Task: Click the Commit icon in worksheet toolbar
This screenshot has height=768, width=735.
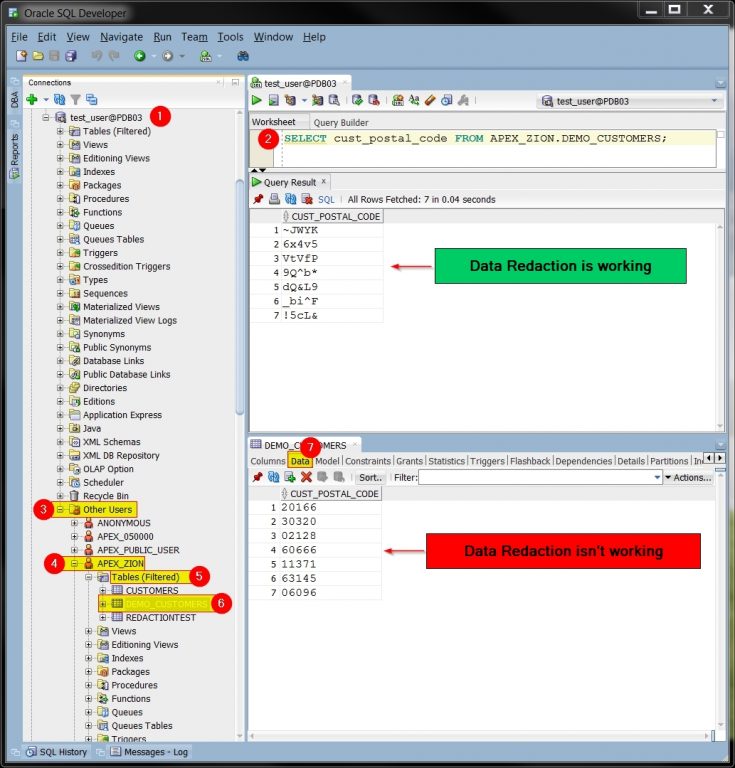Action: click(357, 100)
